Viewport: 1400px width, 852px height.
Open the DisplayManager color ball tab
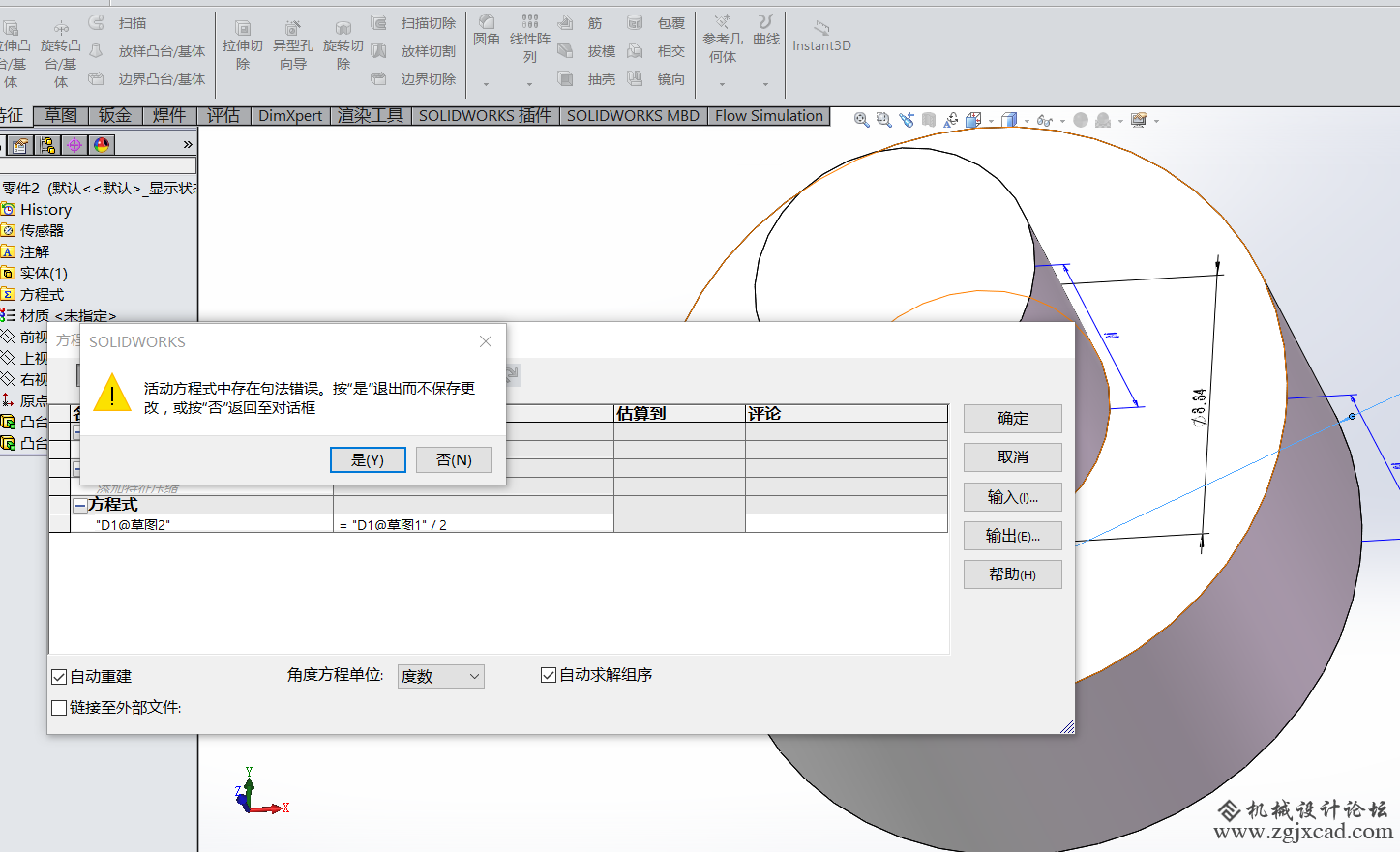tap(102, 145)
